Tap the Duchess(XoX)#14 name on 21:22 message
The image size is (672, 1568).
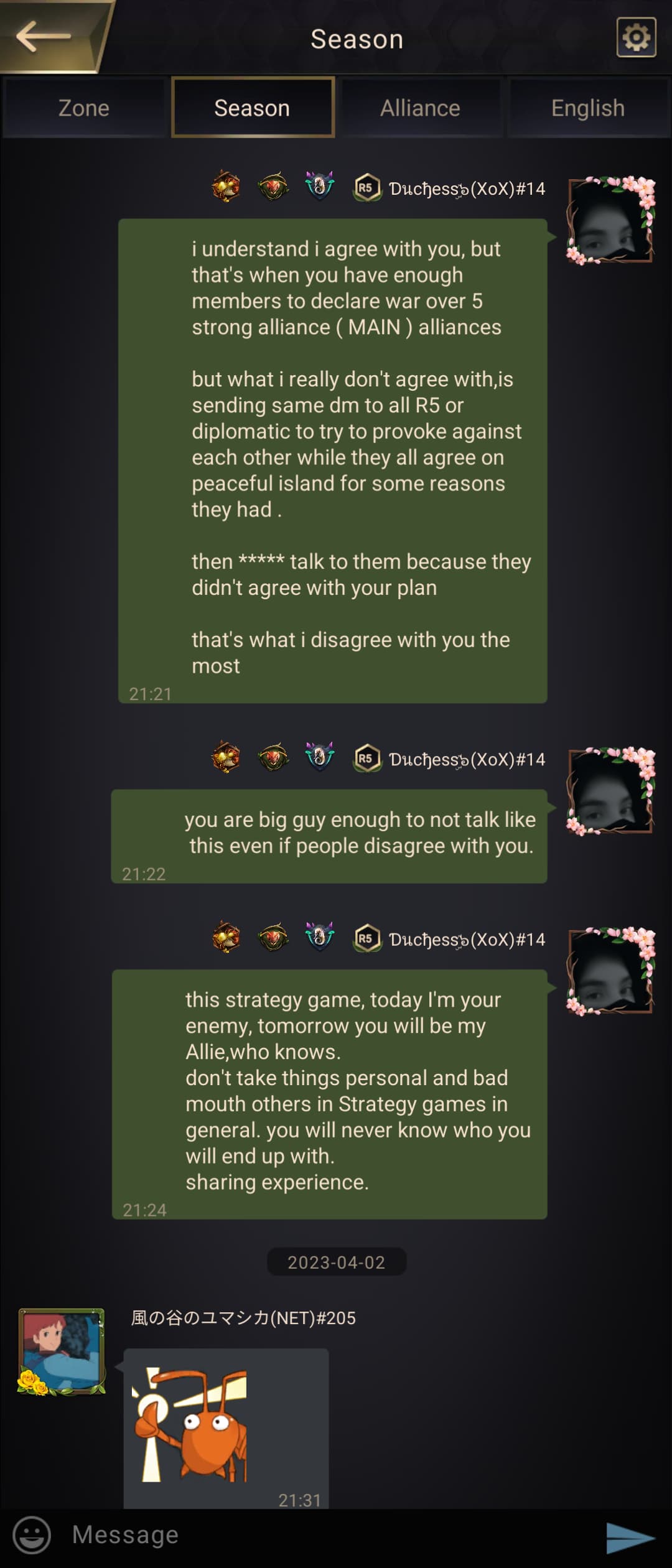(467, 759)
